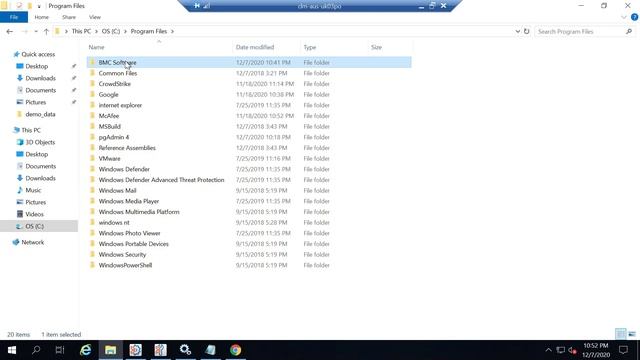Go back with the back arrow
Image resolution: width=640 pixels, height=360 pixels.
(10, 31)
